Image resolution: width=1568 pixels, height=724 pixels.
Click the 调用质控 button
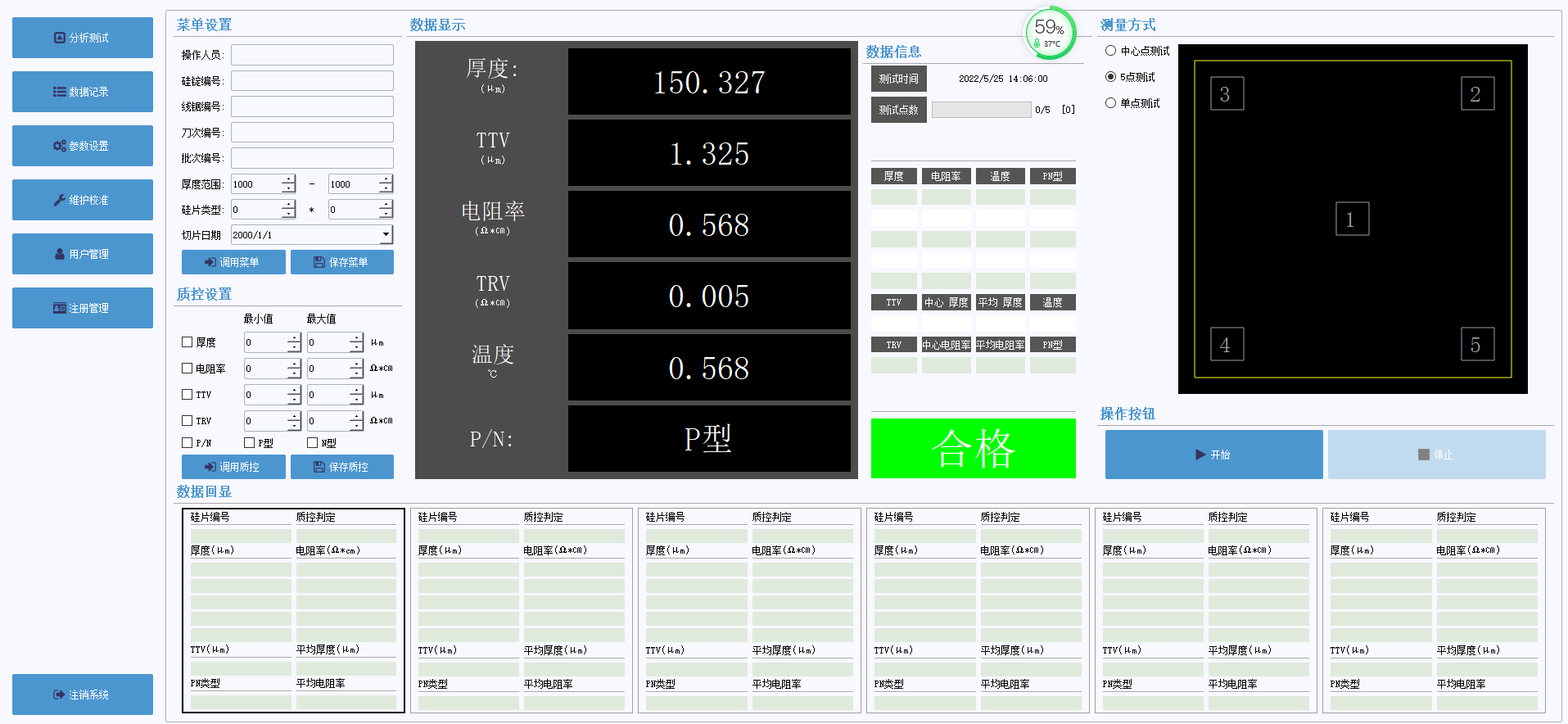click(233, 467)
